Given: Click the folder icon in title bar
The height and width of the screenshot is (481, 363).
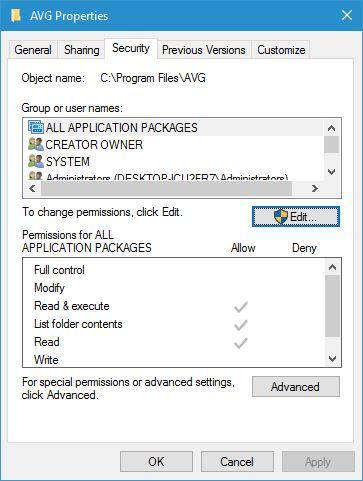Looking at the screenshot, I should click(x=16, y=15).
